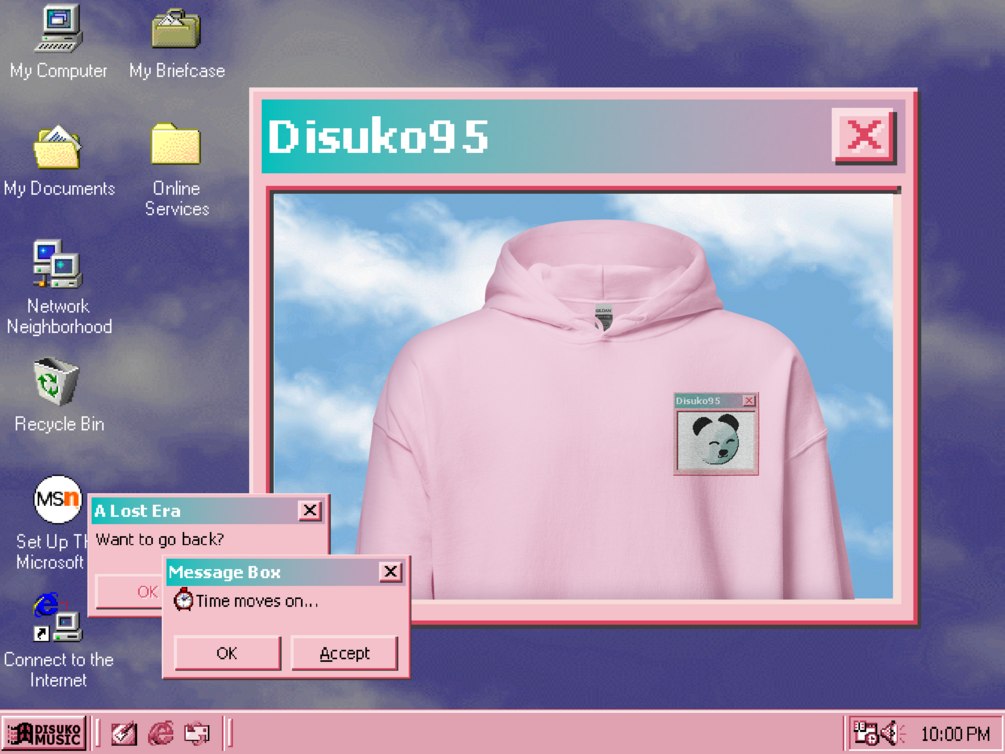
Task: Click the Accept button
Action: pos(344,653)
